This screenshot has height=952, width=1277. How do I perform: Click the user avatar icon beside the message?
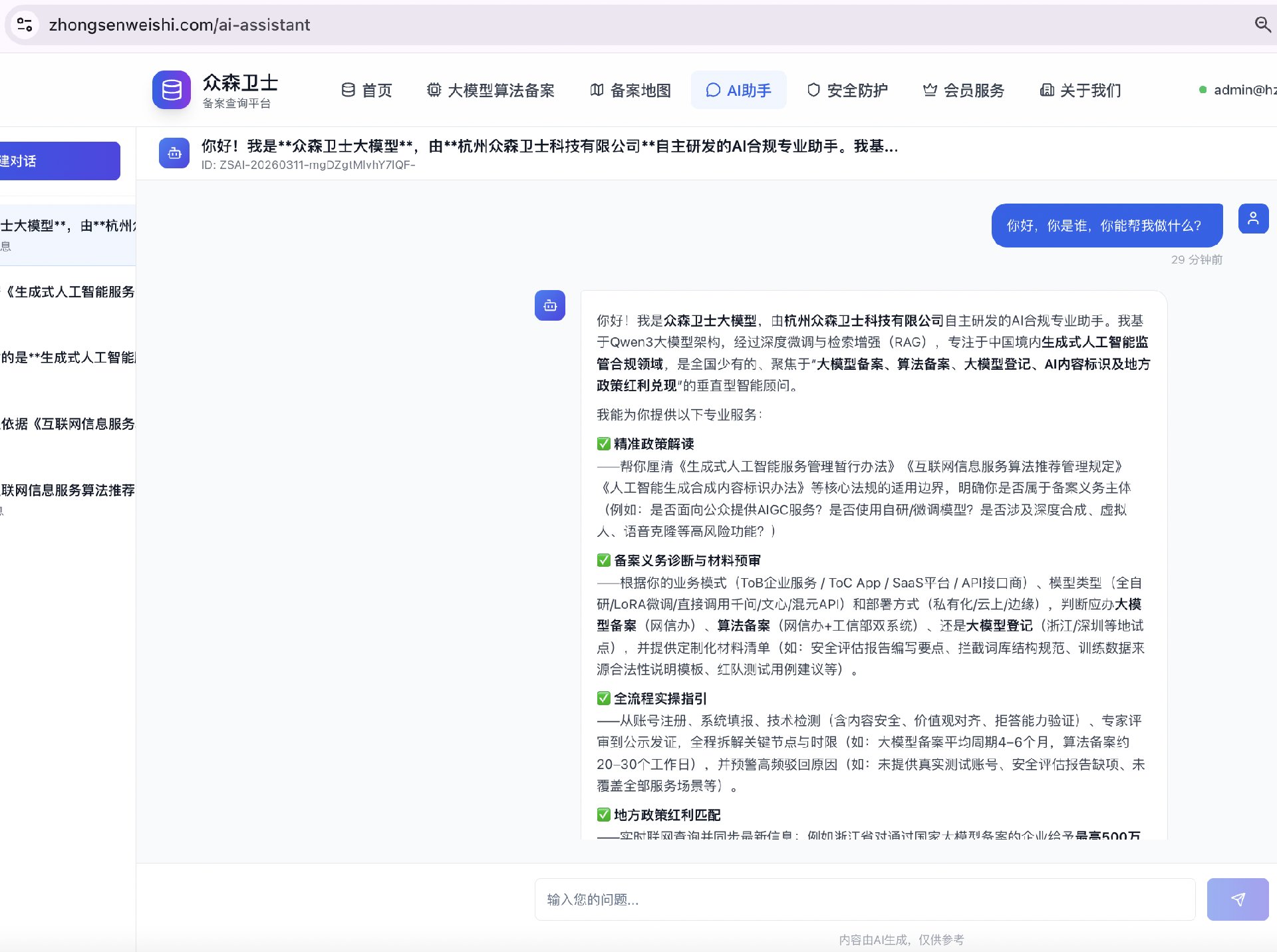coord(1253,219)
